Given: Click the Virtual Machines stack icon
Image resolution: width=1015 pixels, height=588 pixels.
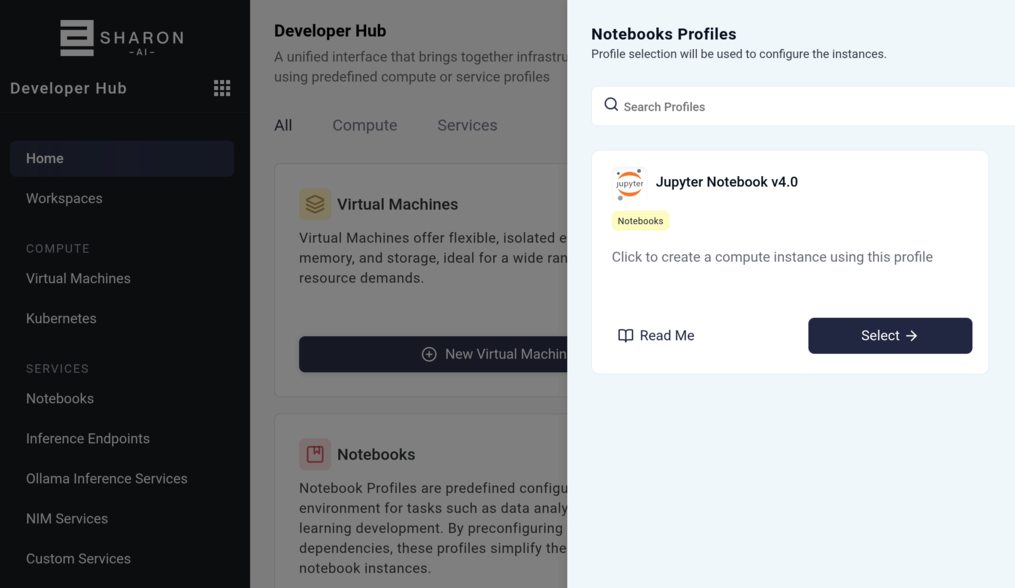Looking at the screenshot, I should pyautogui.click(x=315, y=204).
